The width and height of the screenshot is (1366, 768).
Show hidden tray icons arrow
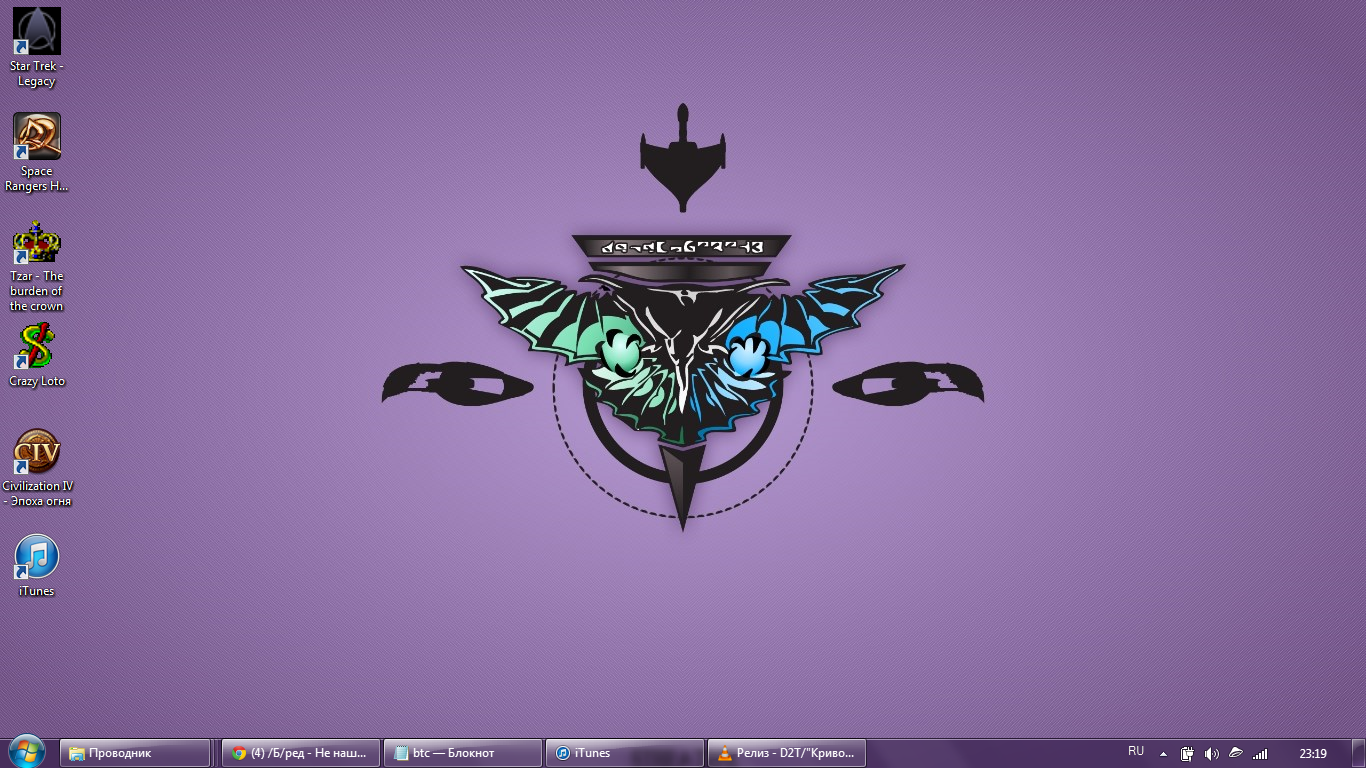1163,753
